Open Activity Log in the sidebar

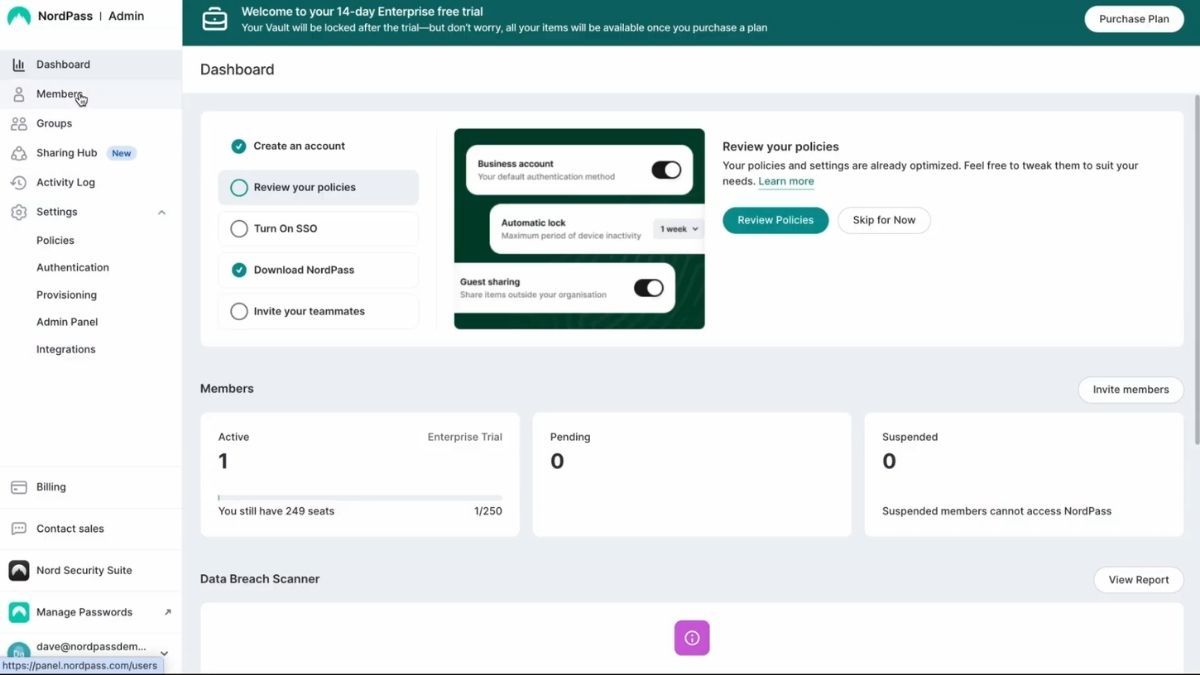coord(91,183)
